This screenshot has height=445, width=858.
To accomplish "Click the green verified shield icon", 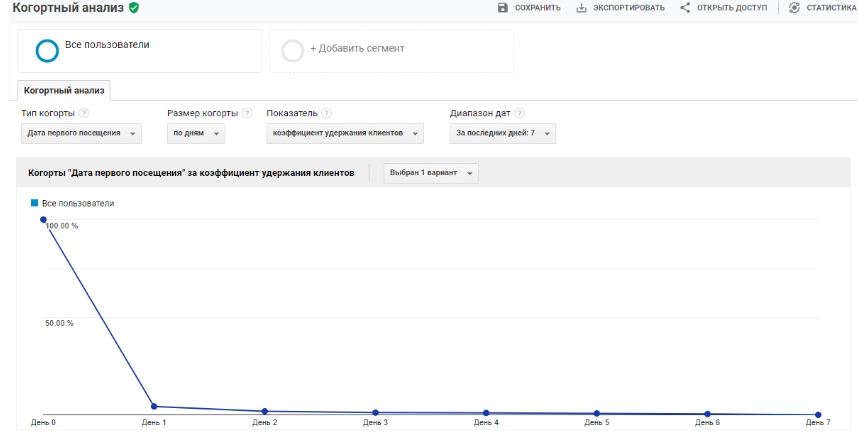I will [134, 8].
